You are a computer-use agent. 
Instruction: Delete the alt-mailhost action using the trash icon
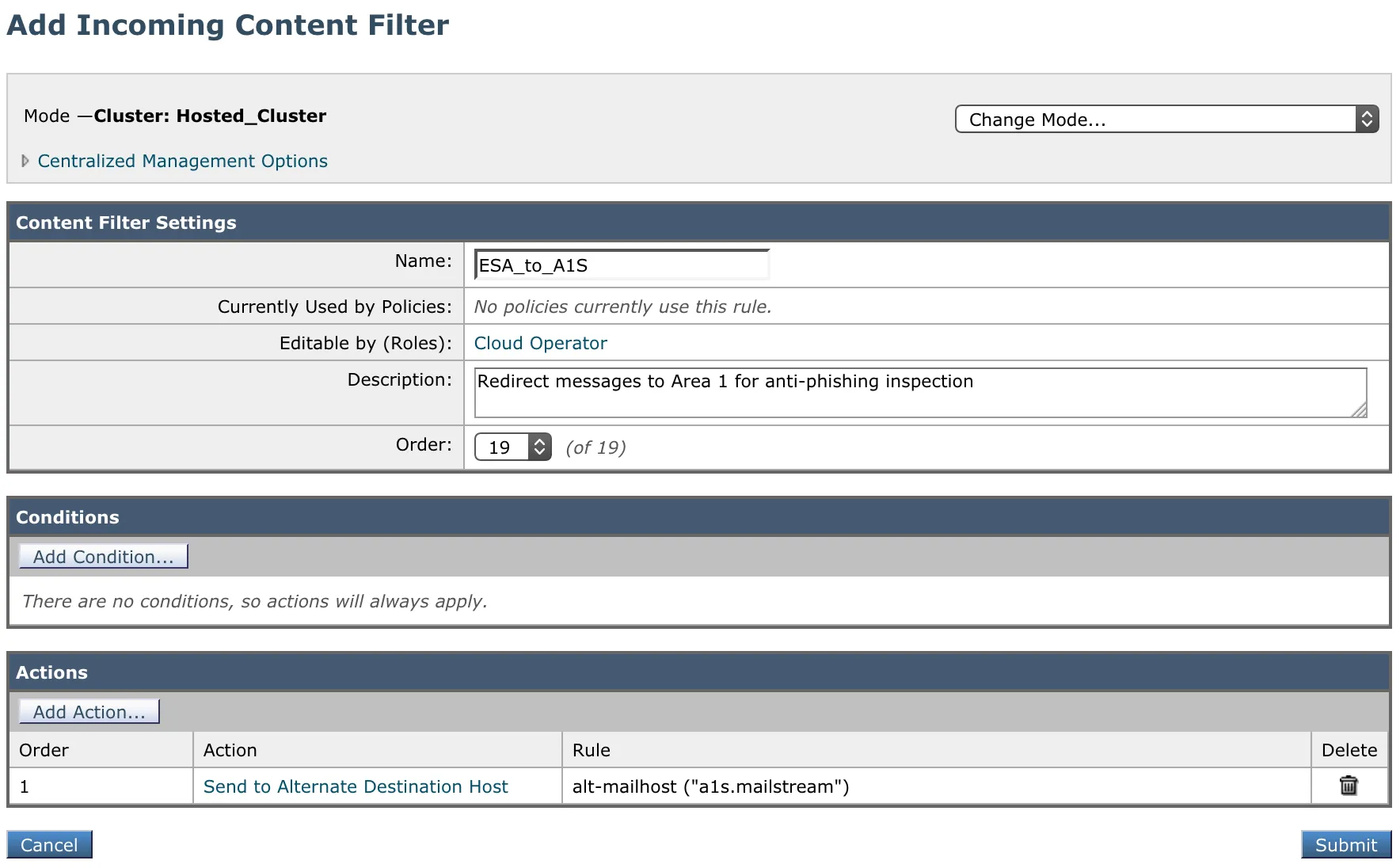pos(1349,786)
